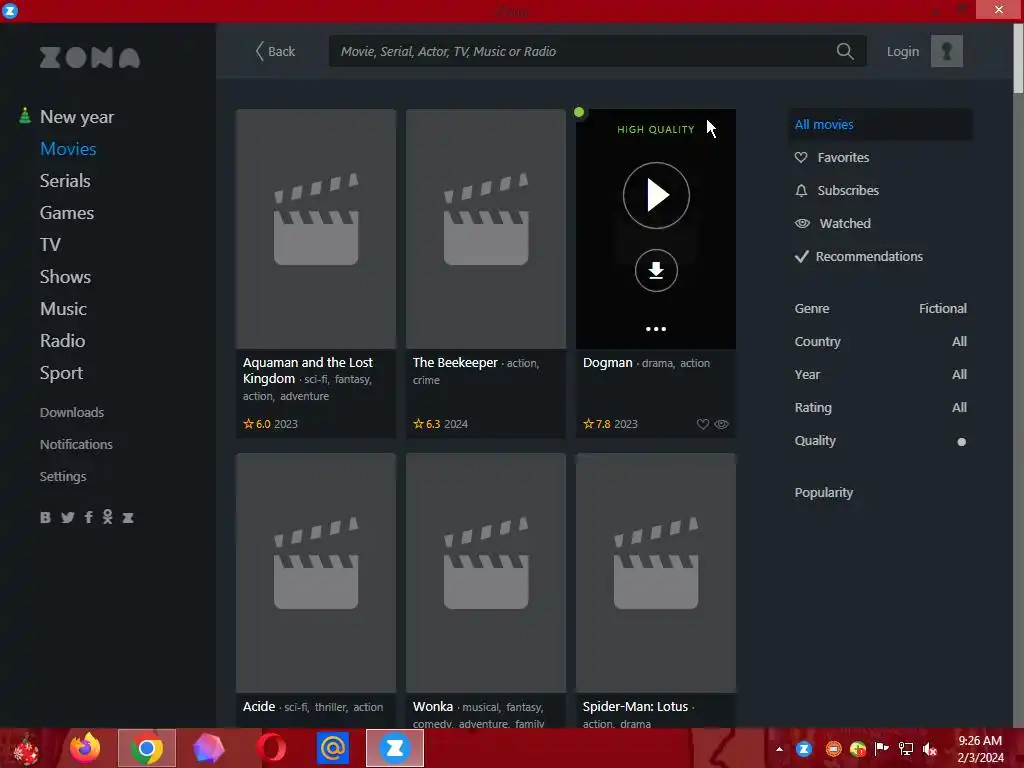Click the Zona logo in sidebar

click(x=89, y=57)
